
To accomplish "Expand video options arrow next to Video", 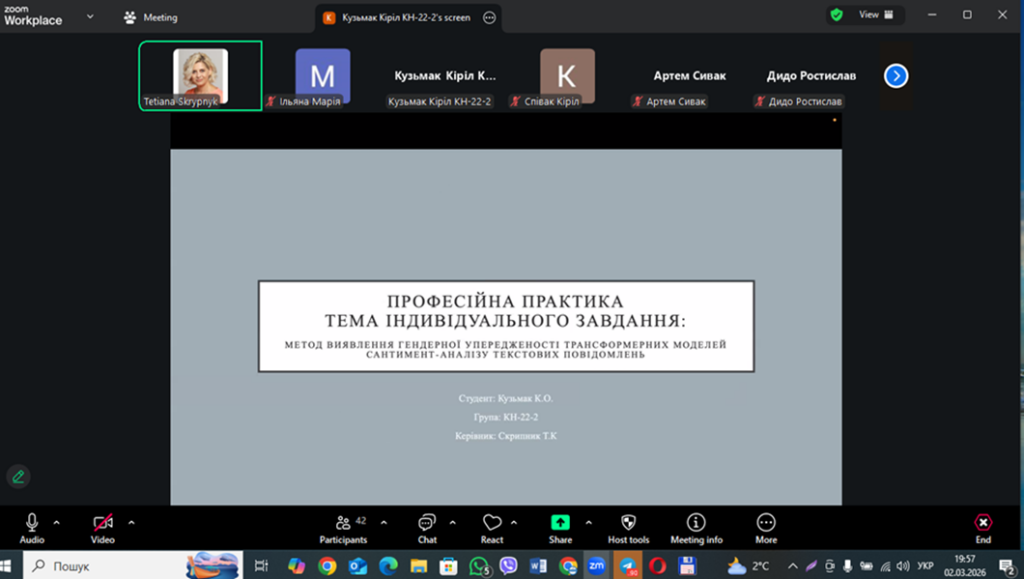I will (x=131, y=522).
